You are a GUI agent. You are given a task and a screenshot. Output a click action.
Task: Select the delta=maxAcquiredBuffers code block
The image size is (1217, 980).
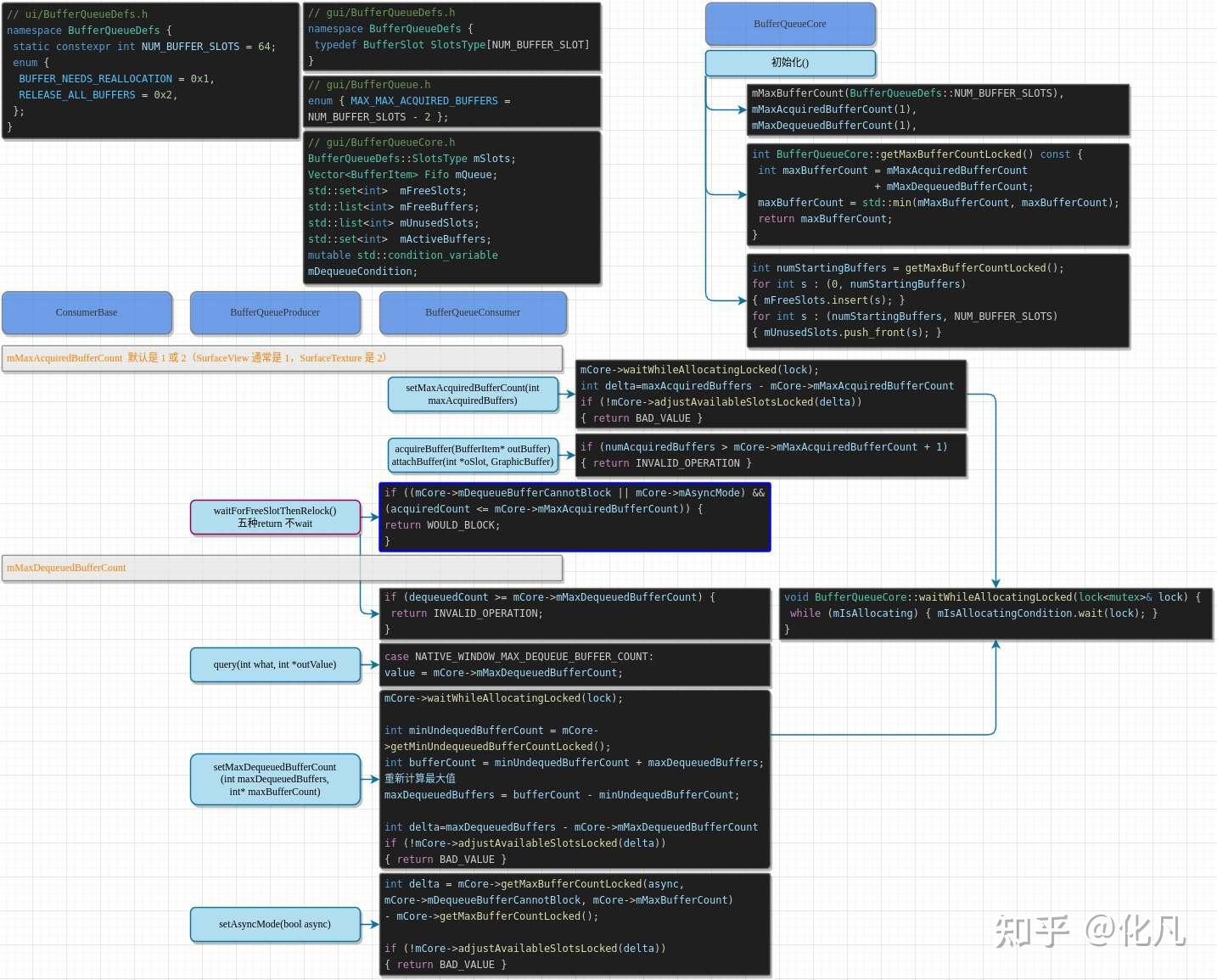(x=771, y=395)
